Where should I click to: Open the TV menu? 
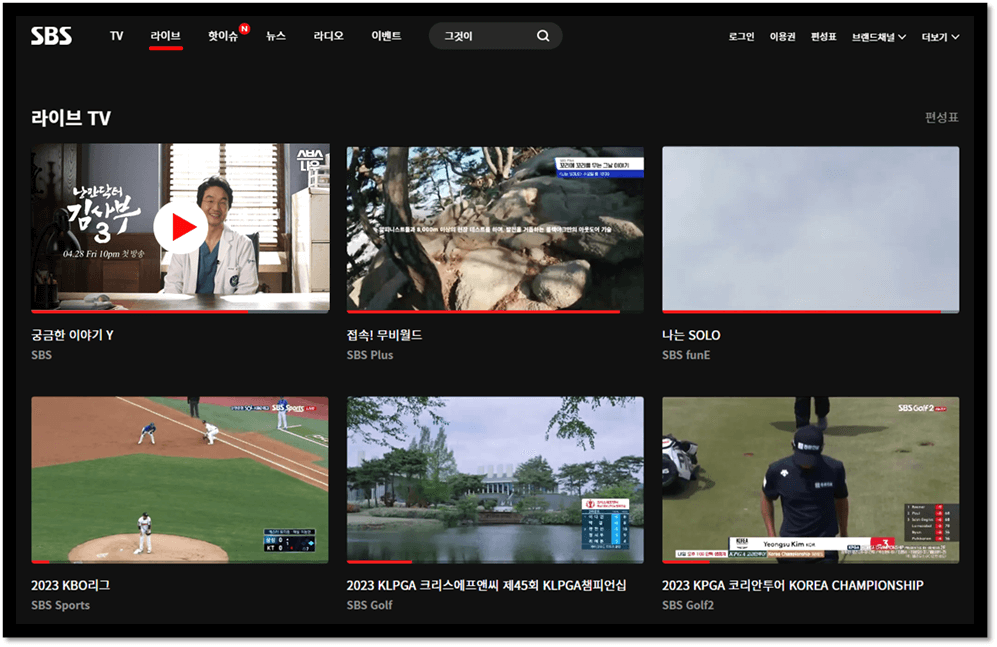point(116,36)
